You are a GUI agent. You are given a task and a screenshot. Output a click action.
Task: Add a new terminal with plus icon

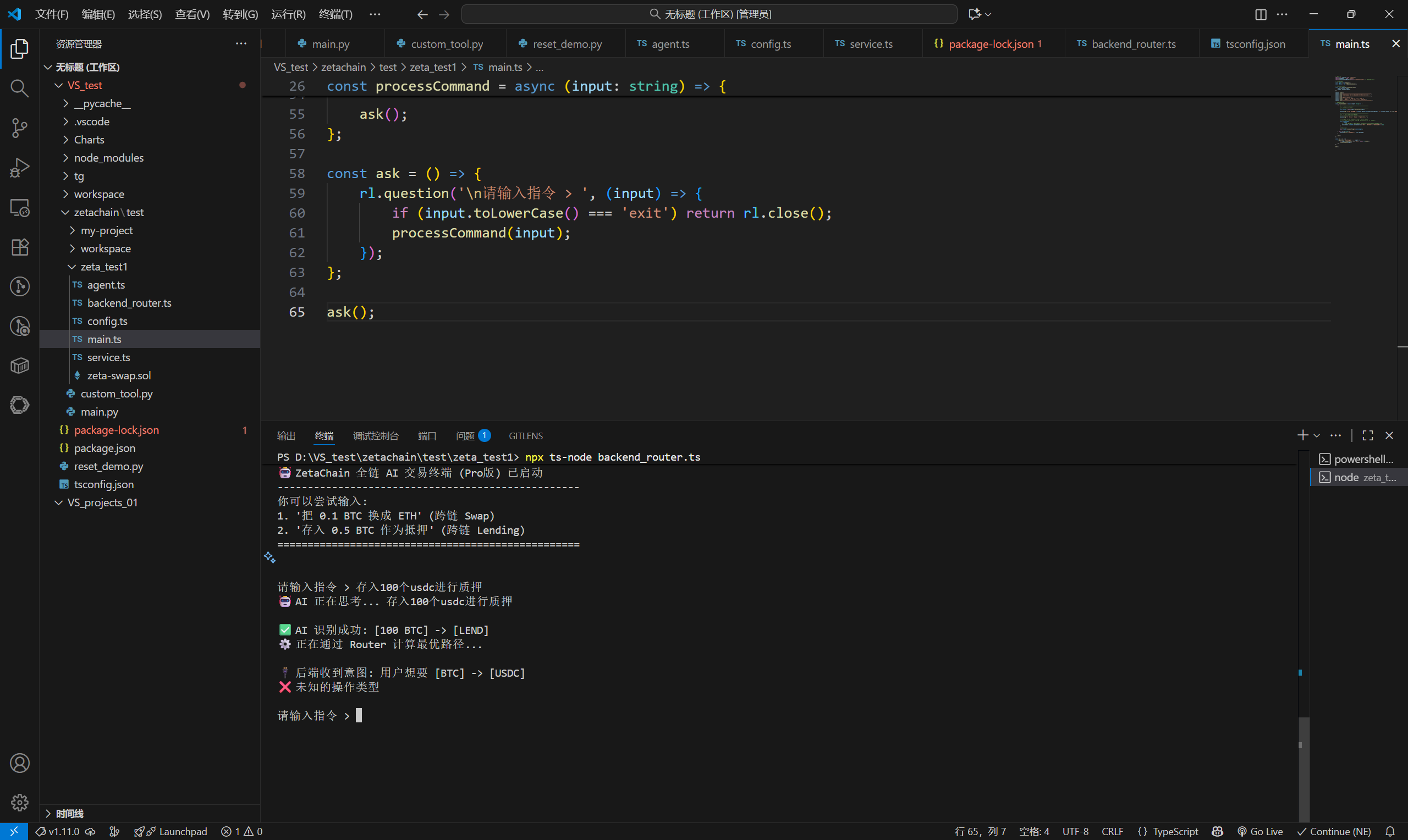tap(1303, 435)
